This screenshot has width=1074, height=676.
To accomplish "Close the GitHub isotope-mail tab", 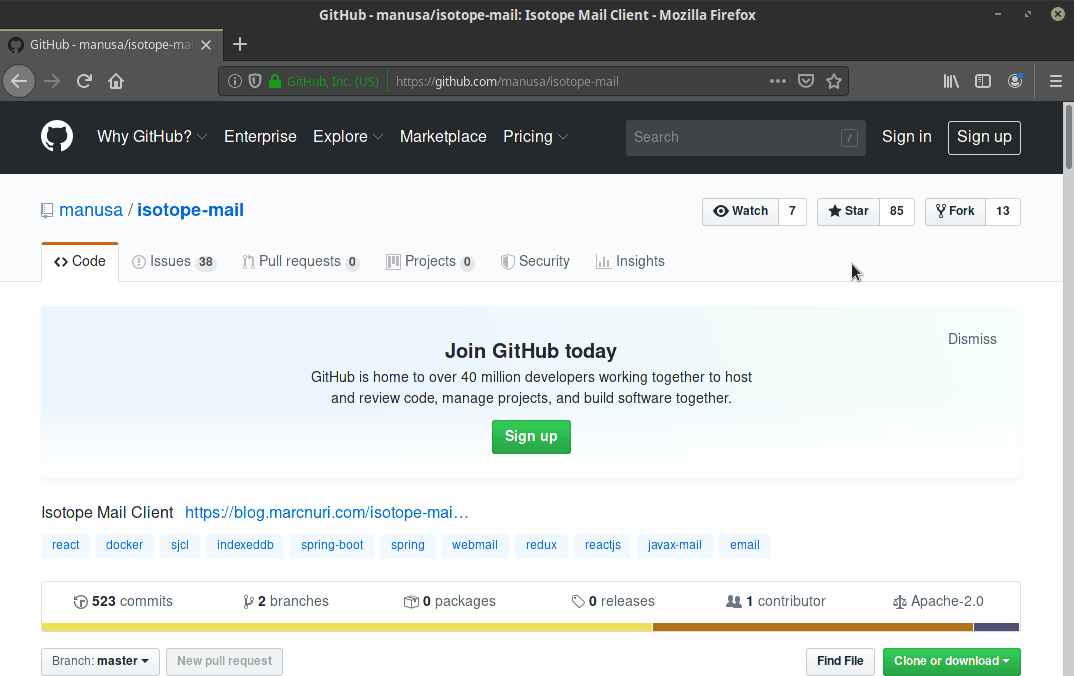I will pyautogui.click(x=206, y=45).
